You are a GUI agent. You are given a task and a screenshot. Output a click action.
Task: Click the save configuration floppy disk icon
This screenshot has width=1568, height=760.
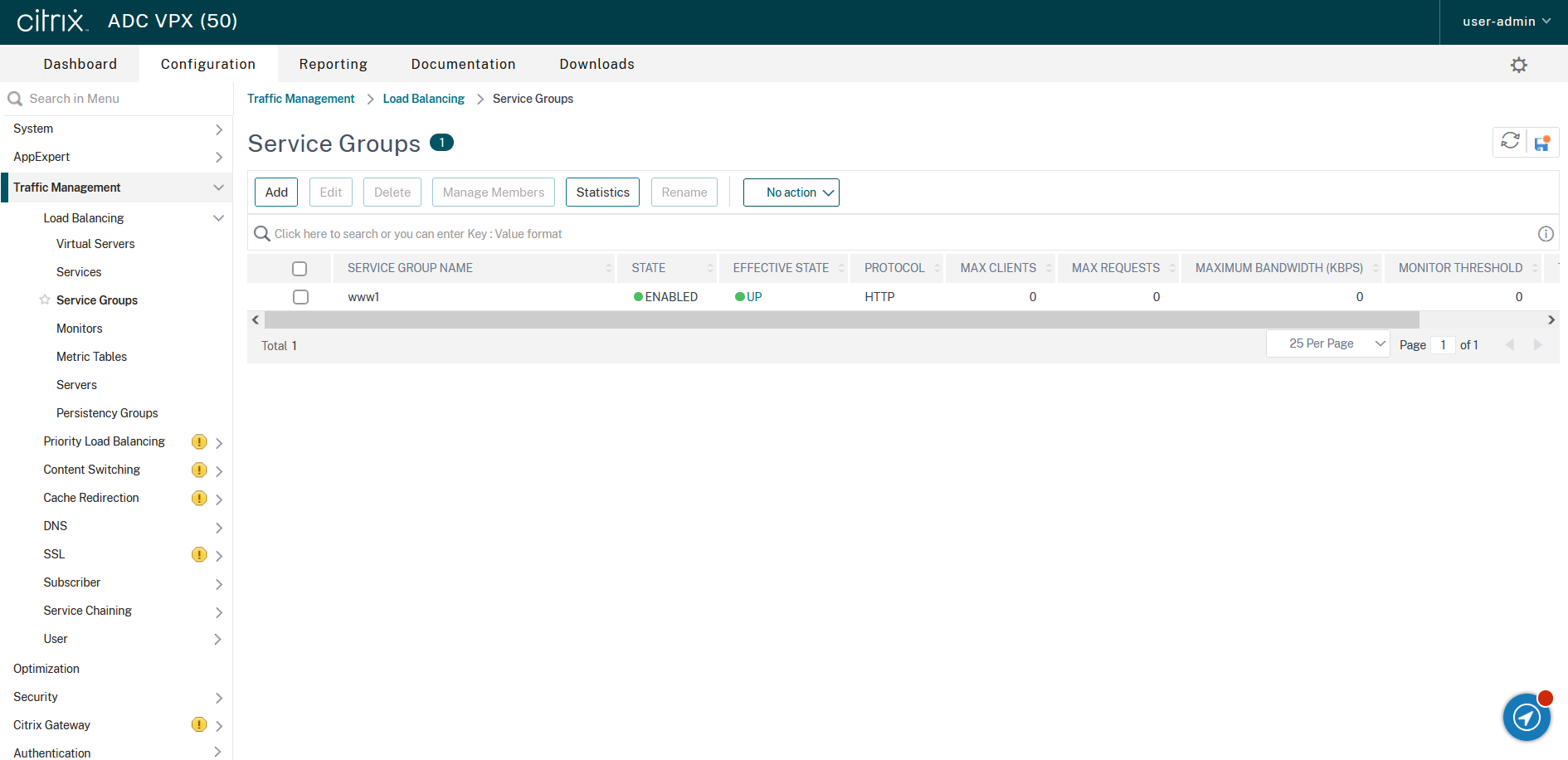pos(1542,143)
